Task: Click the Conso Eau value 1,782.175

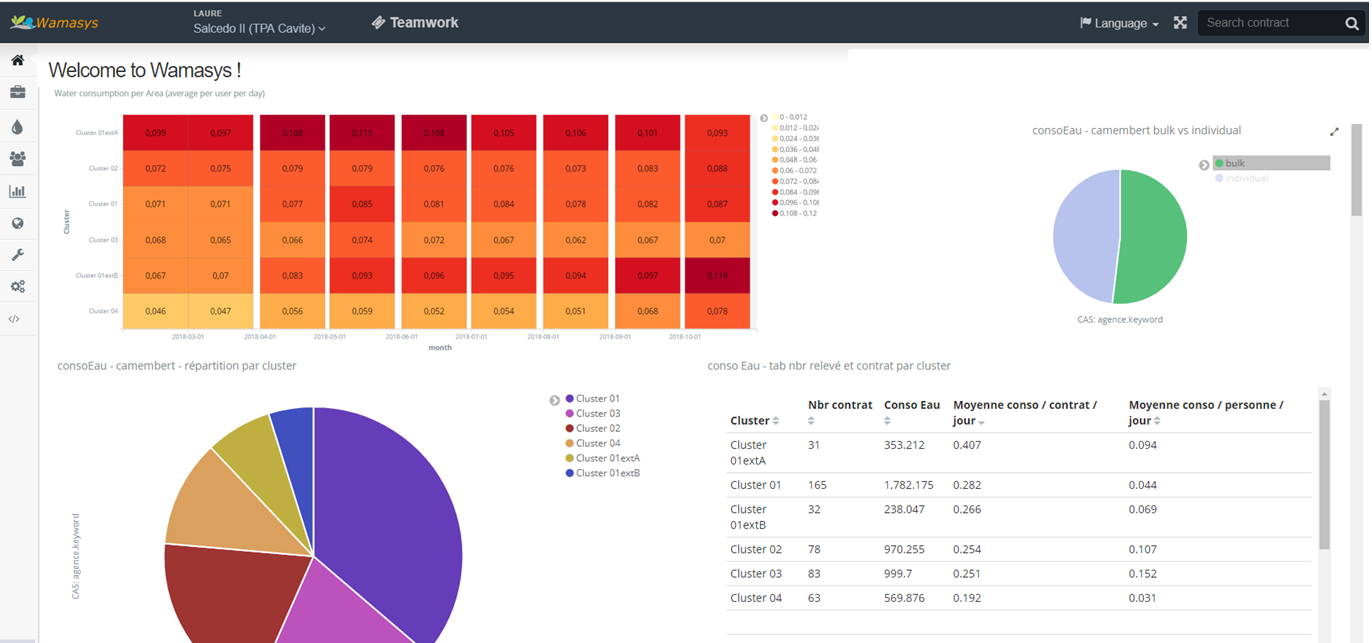Action: tap(908, 485)
